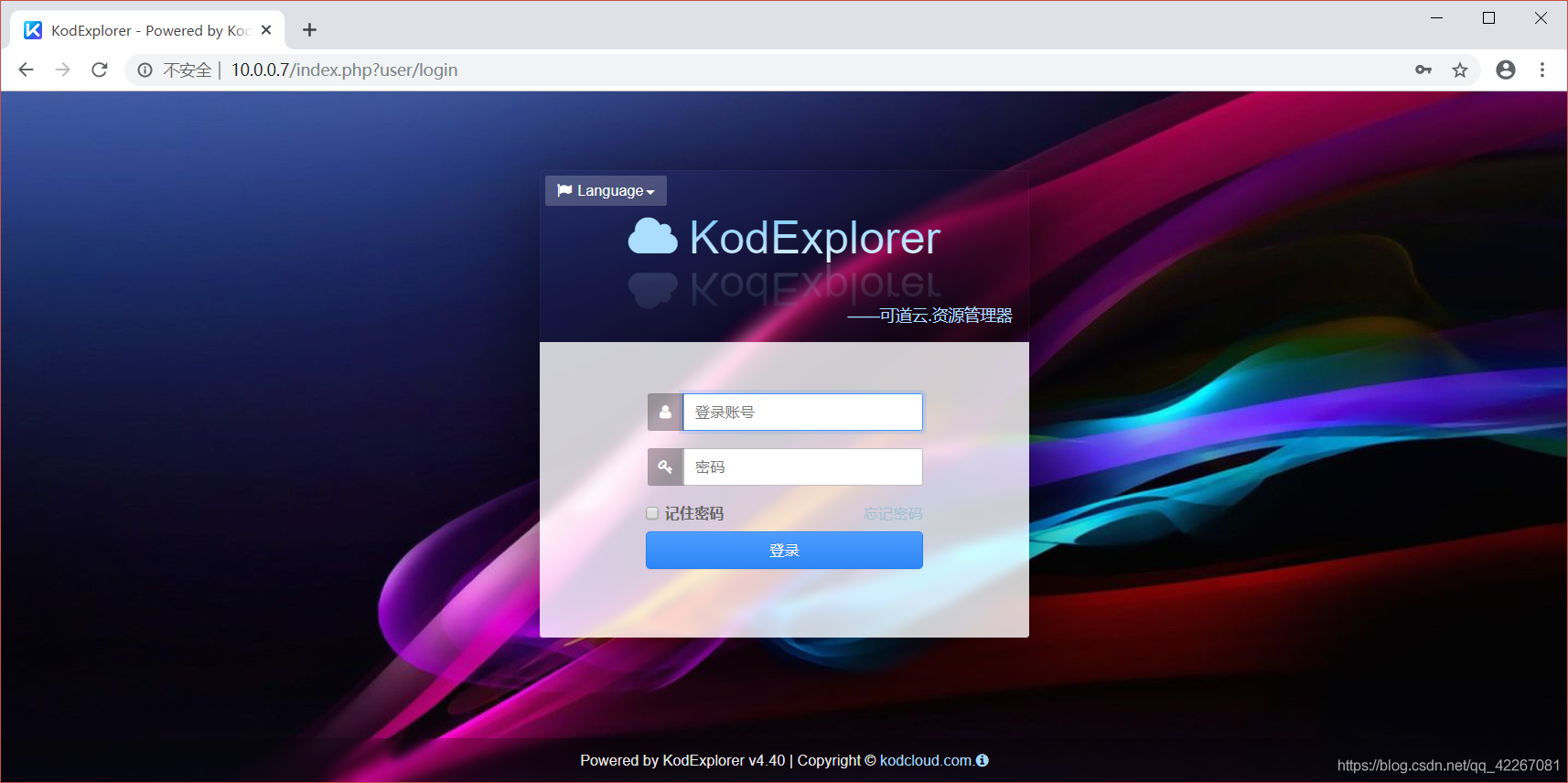The image size is (1568, 783).
Task: Minimize the browser window
Action: 1437,17
